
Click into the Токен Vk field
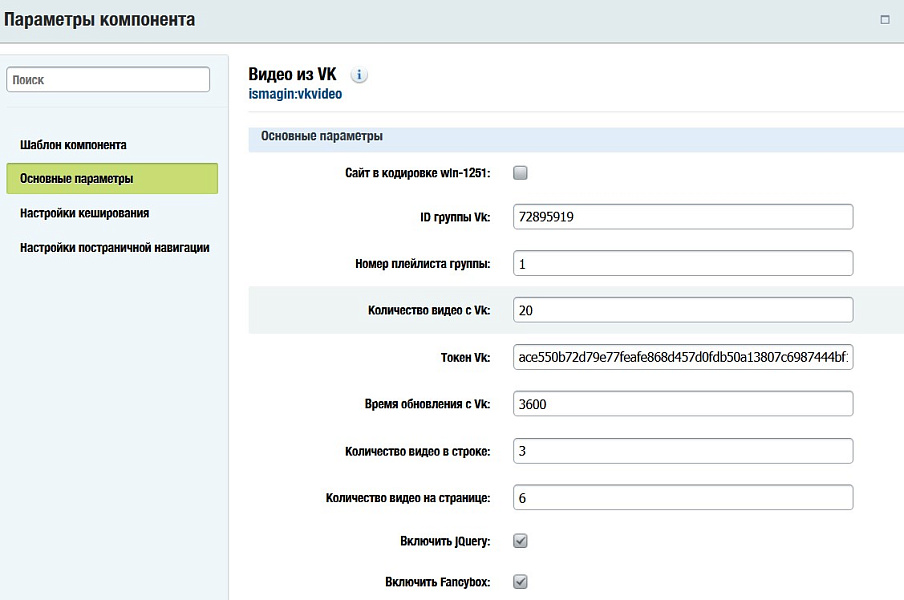tap(682, 357)
